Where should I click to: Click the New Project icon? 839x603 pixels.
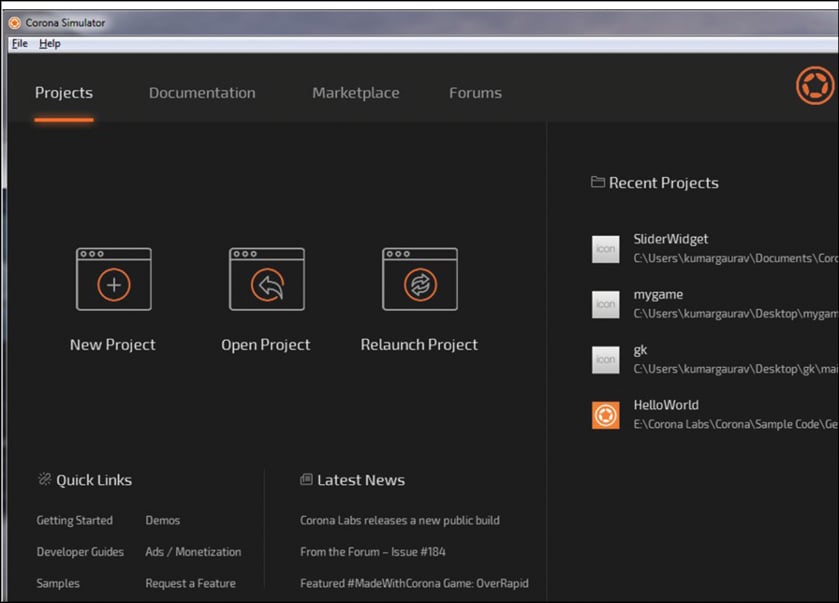(113, 279)
